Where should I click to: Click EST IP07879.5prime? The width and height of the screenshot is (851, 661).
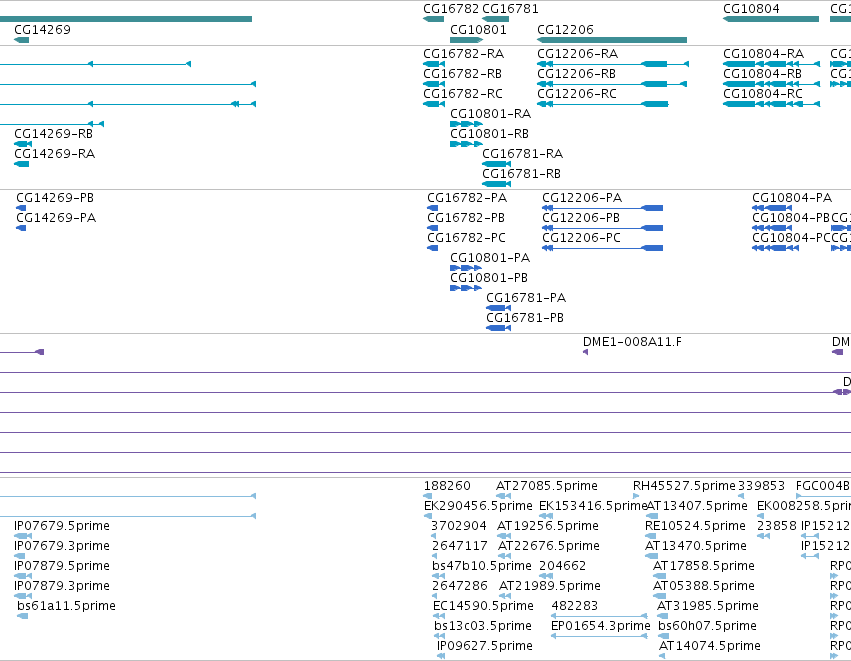62,566
